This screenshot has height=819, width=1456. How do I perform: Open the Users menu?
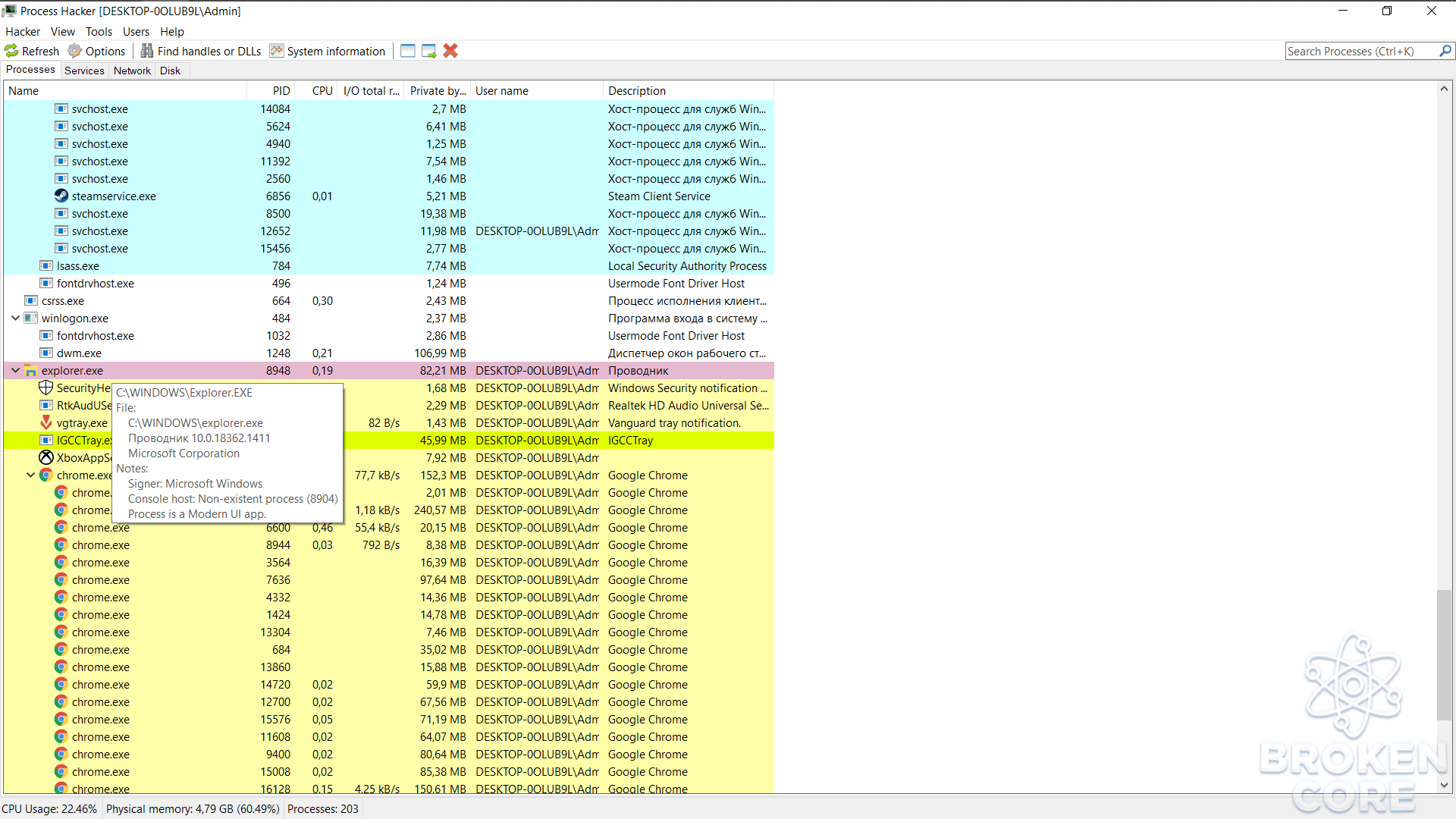136,31
